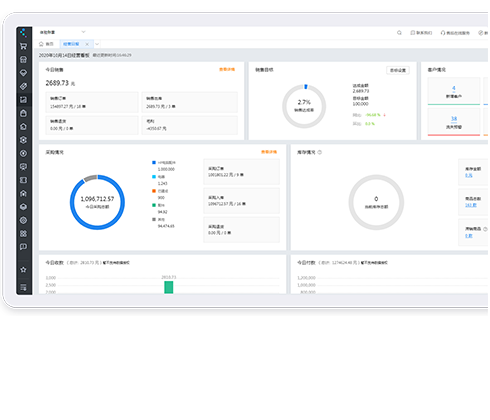
Task: Click inventory amount link 0 元
Action: tap(469, 175)
